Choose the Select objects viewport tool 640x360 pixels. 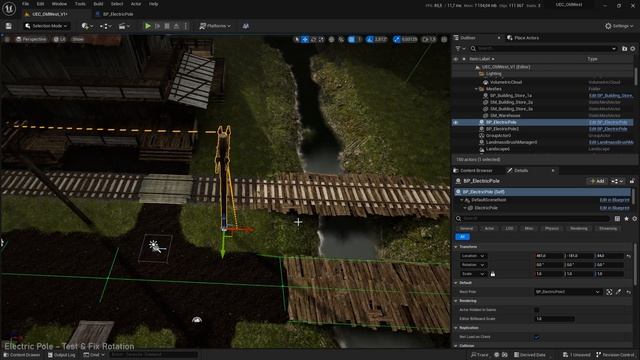297,40
